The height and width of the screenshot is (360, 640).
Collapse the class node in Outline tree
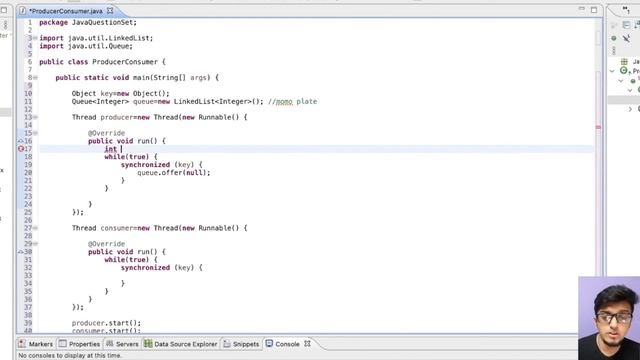pos(612,71)
